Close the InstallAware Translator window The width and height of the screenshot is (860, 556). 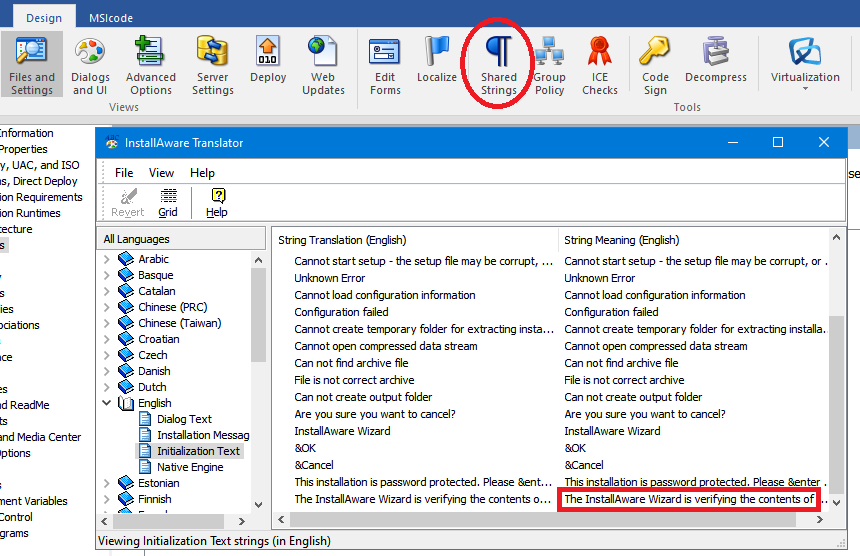click(x=823, y=143)
